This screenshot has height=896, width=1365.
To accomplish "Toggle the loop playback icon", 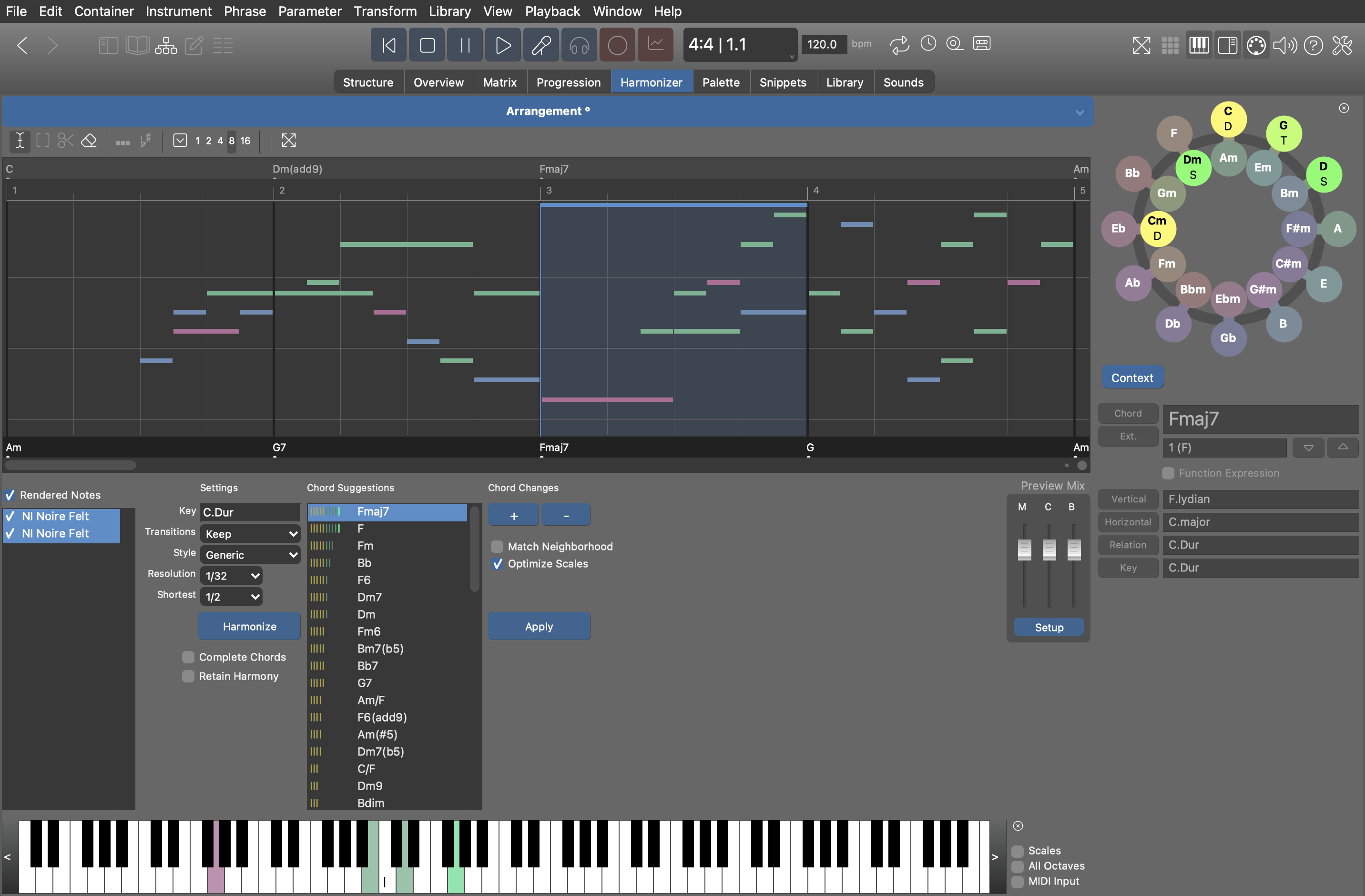I will [x=899, y=45].
